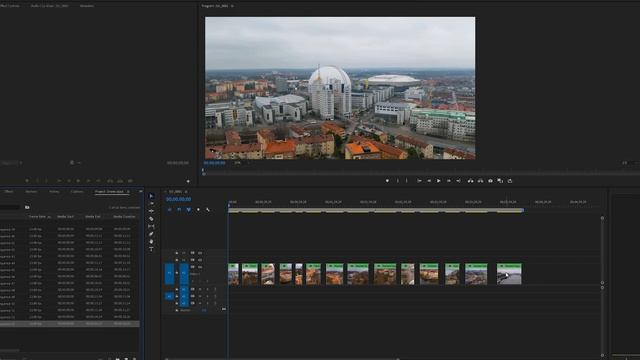Step forward one frame in Program monitor
This screenshot has height=360, width=640.
pyautogui.click(x=449, y=181)
